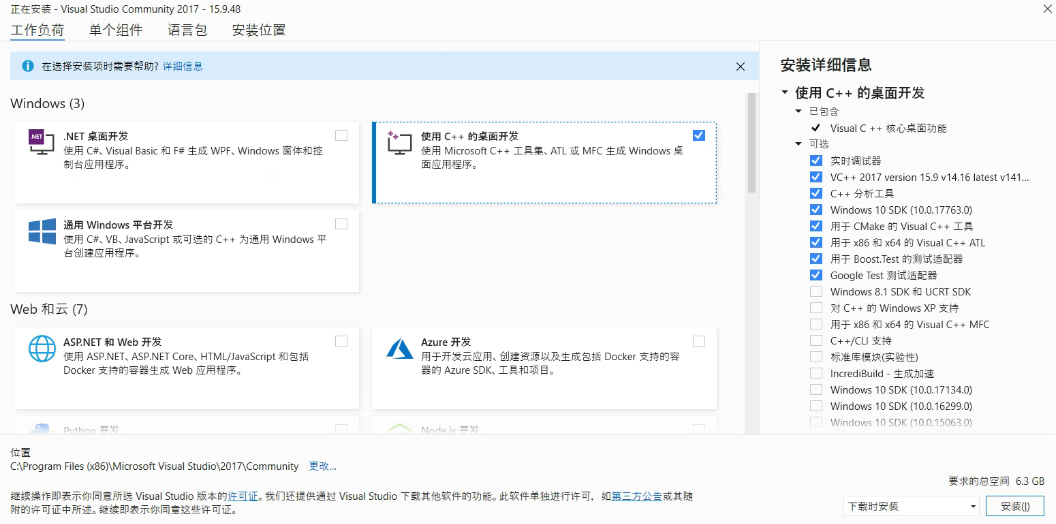
Task: Check IncrediBuild - 生成加速 component
Action: tap(816, 373)
